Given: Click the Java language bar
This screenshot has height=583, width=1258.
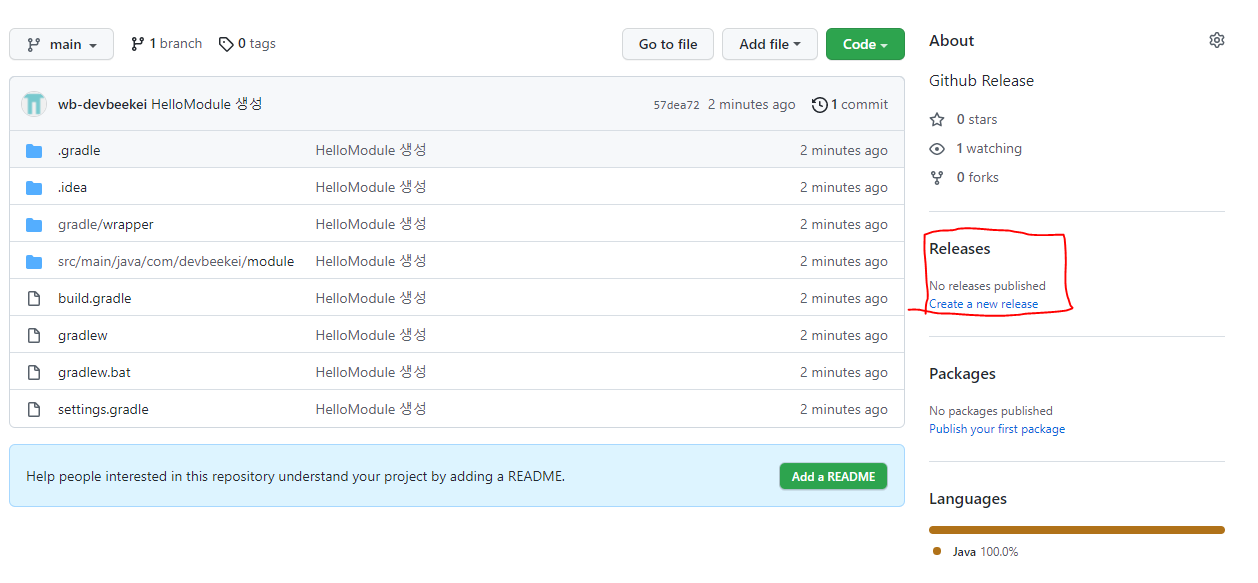Looking at the screenshot, I should click(1077, 530).
